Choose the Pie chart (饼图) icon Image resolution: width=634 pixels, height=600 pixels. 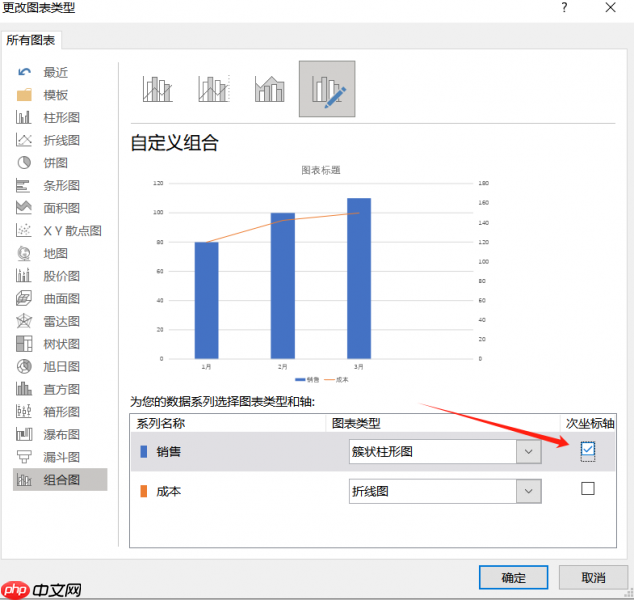click(24, 163)
